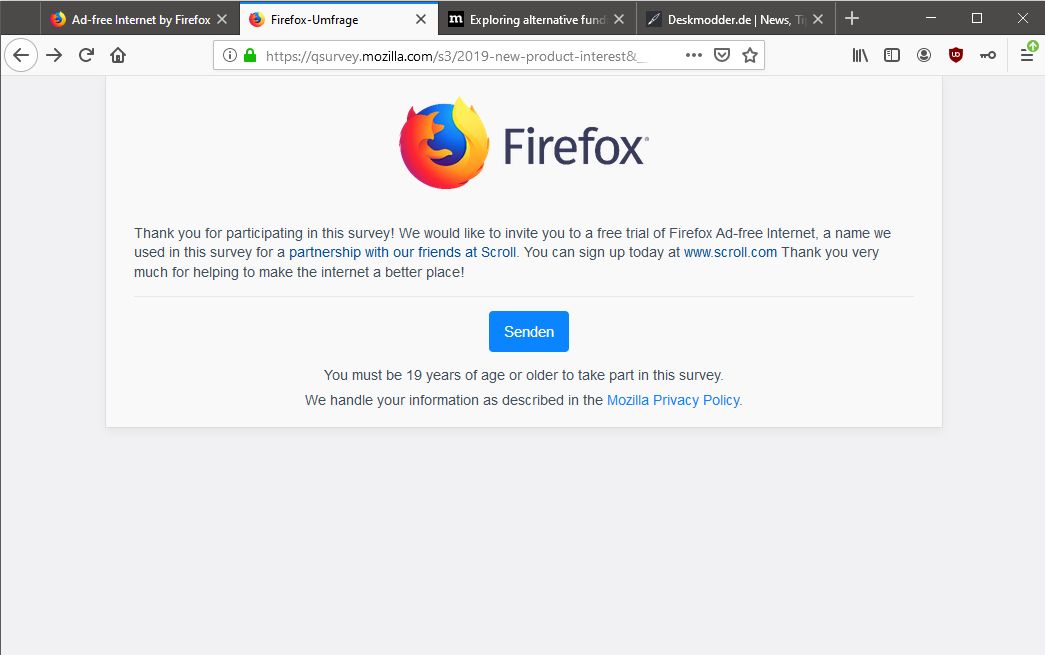Image resolution: width=1045 pixels, height=655 pixels.
Task: Close the Deskmodder.de tab
Action: tap(818, 19)
